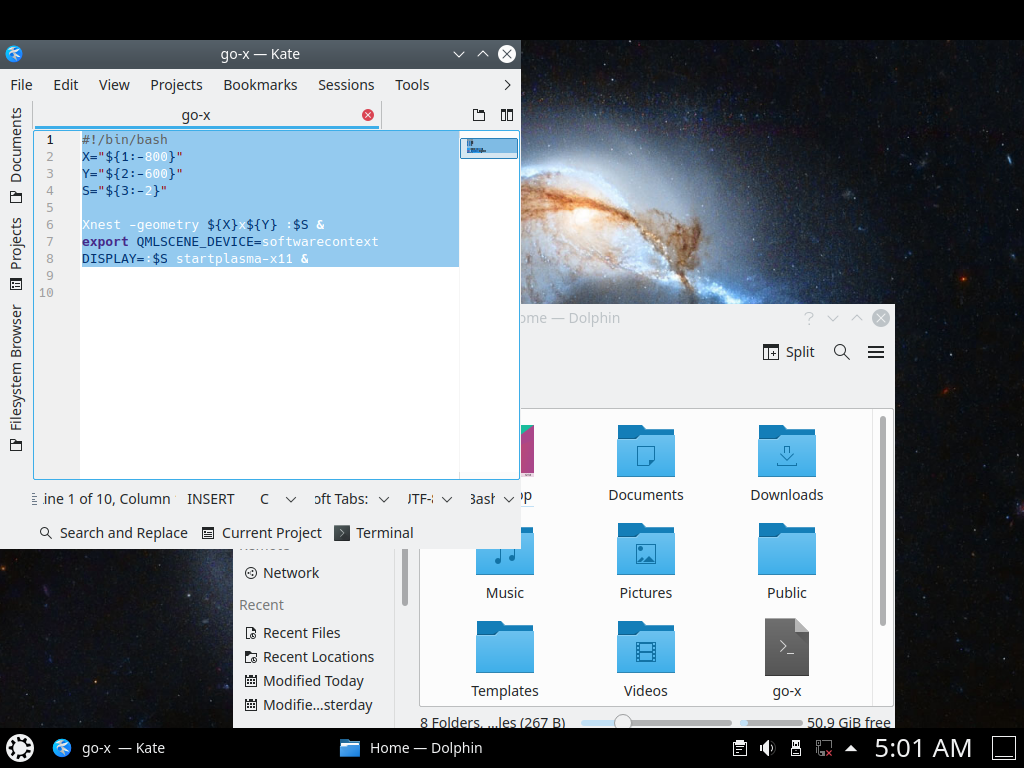Open the Bookmarks menu
This screenshot has width=1024, height=768.
pyautogui.click(x=260, y=85)
